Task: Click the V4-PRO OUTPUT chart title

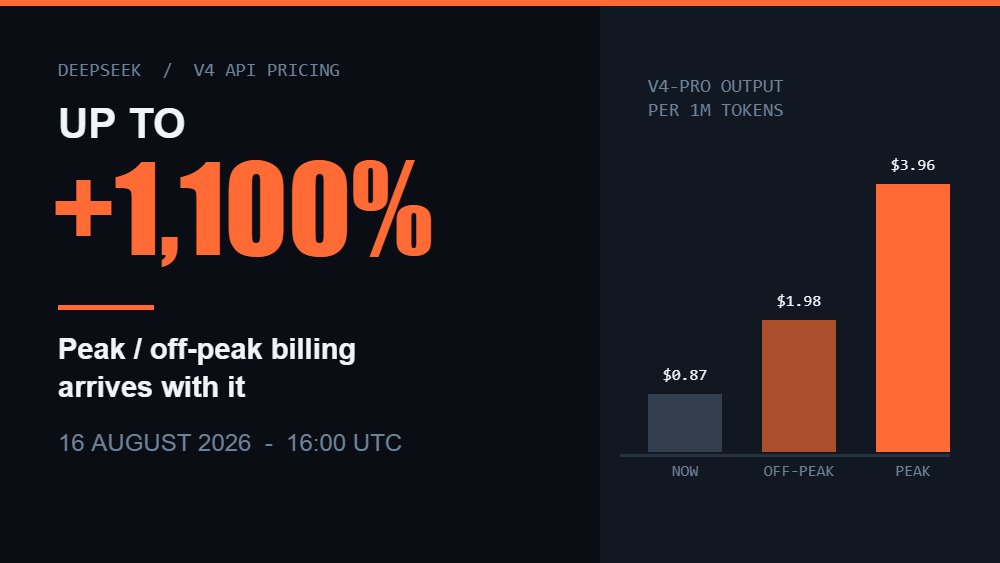Action: point(716,86)
